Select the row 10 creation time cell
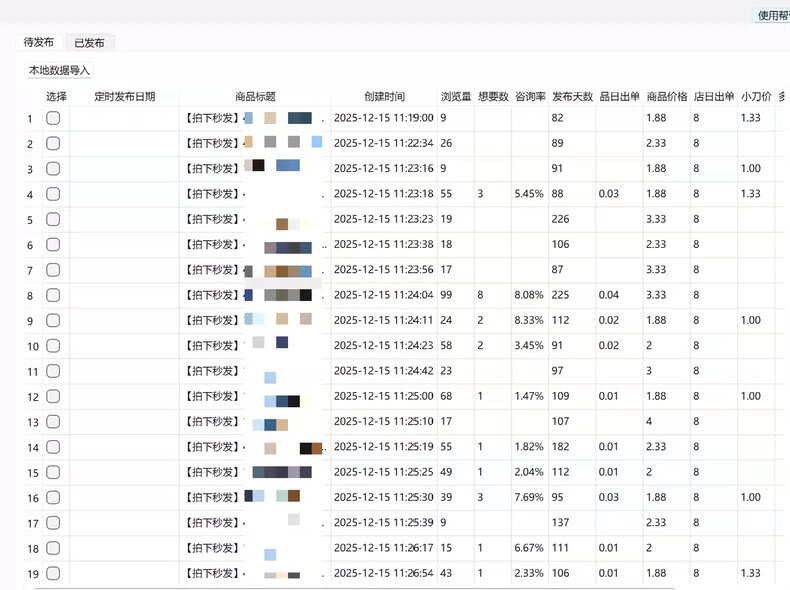 point(384,346)
